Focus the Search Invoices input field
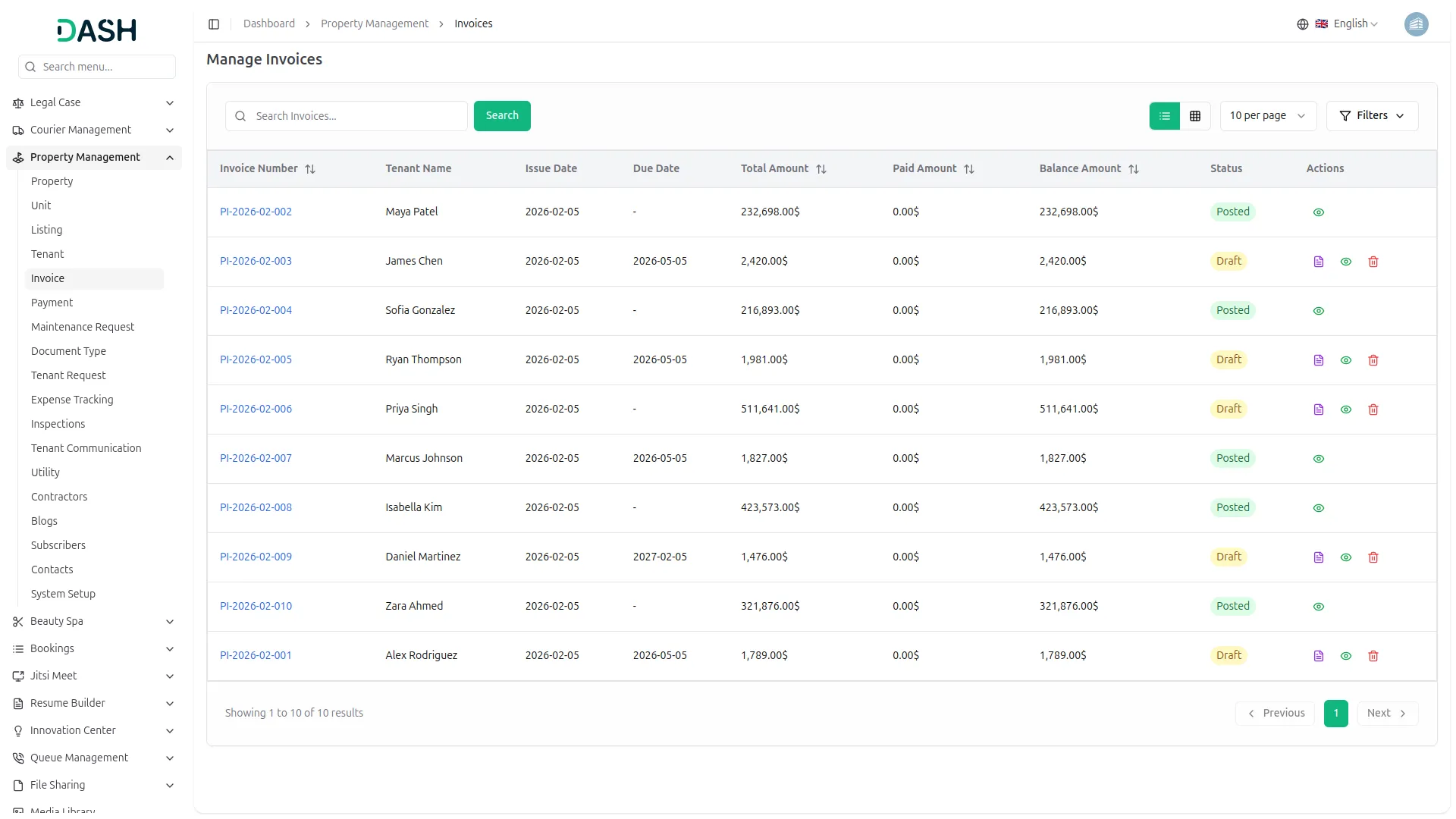 click(x=356, y=116)
